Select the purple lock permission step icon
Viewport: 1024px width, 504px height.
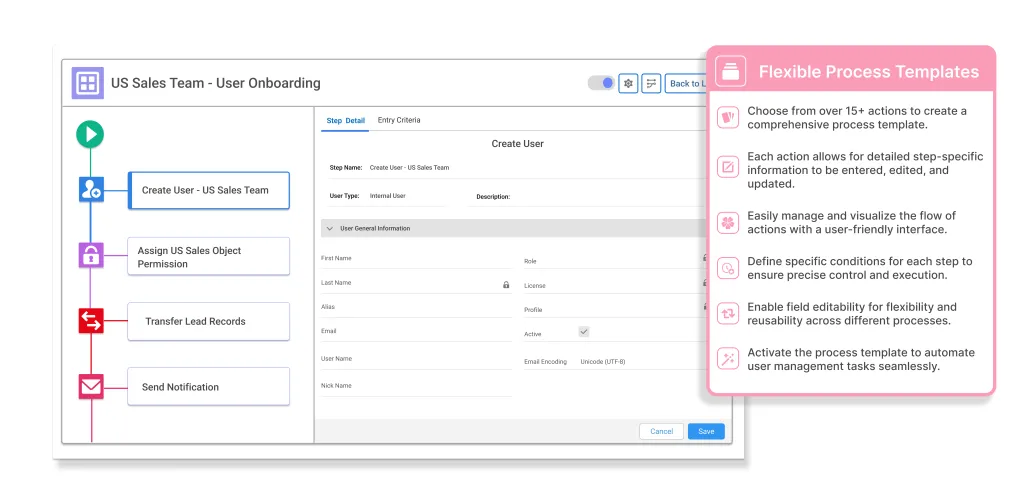tap(91, 255)
